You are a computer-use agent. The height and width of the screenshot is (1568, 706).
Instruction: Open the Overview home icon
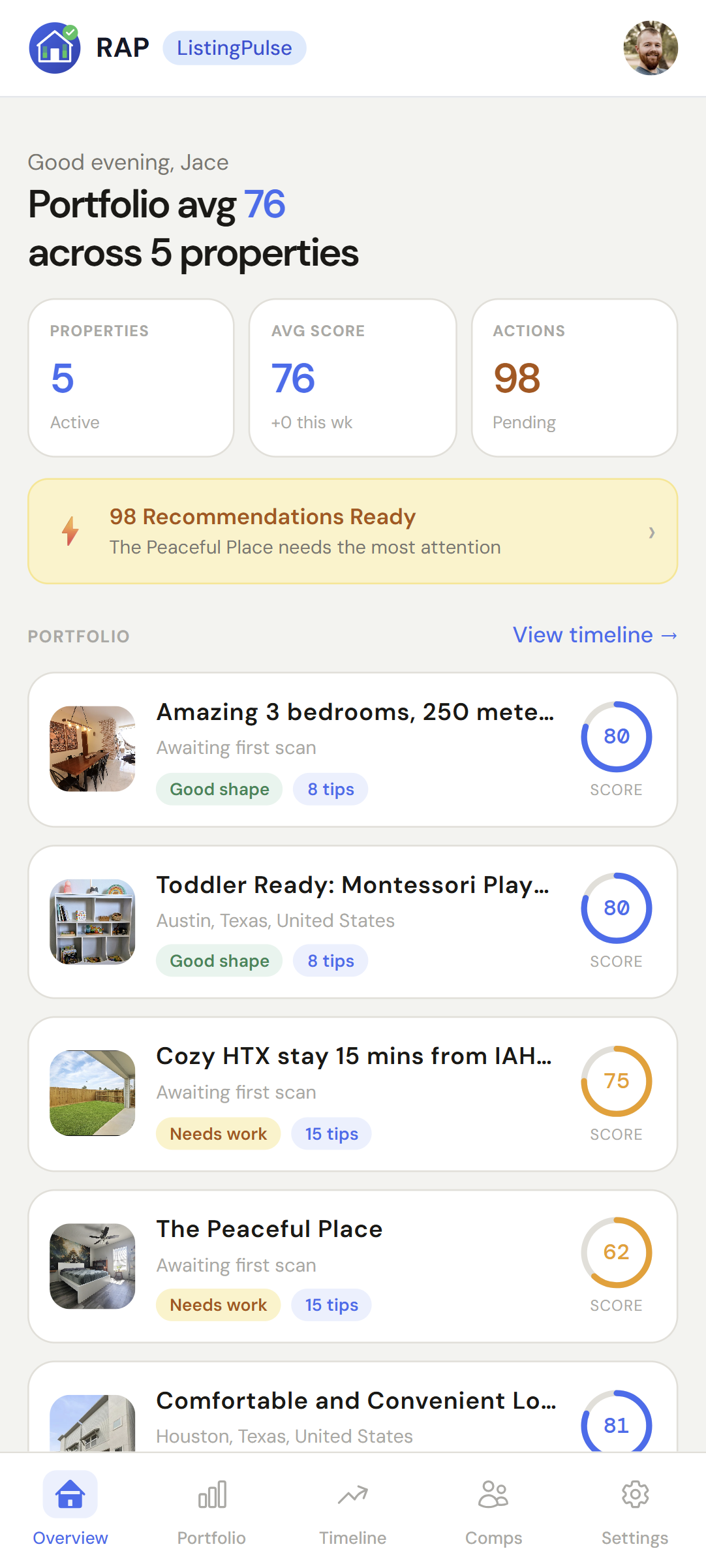click(70, 1494)
